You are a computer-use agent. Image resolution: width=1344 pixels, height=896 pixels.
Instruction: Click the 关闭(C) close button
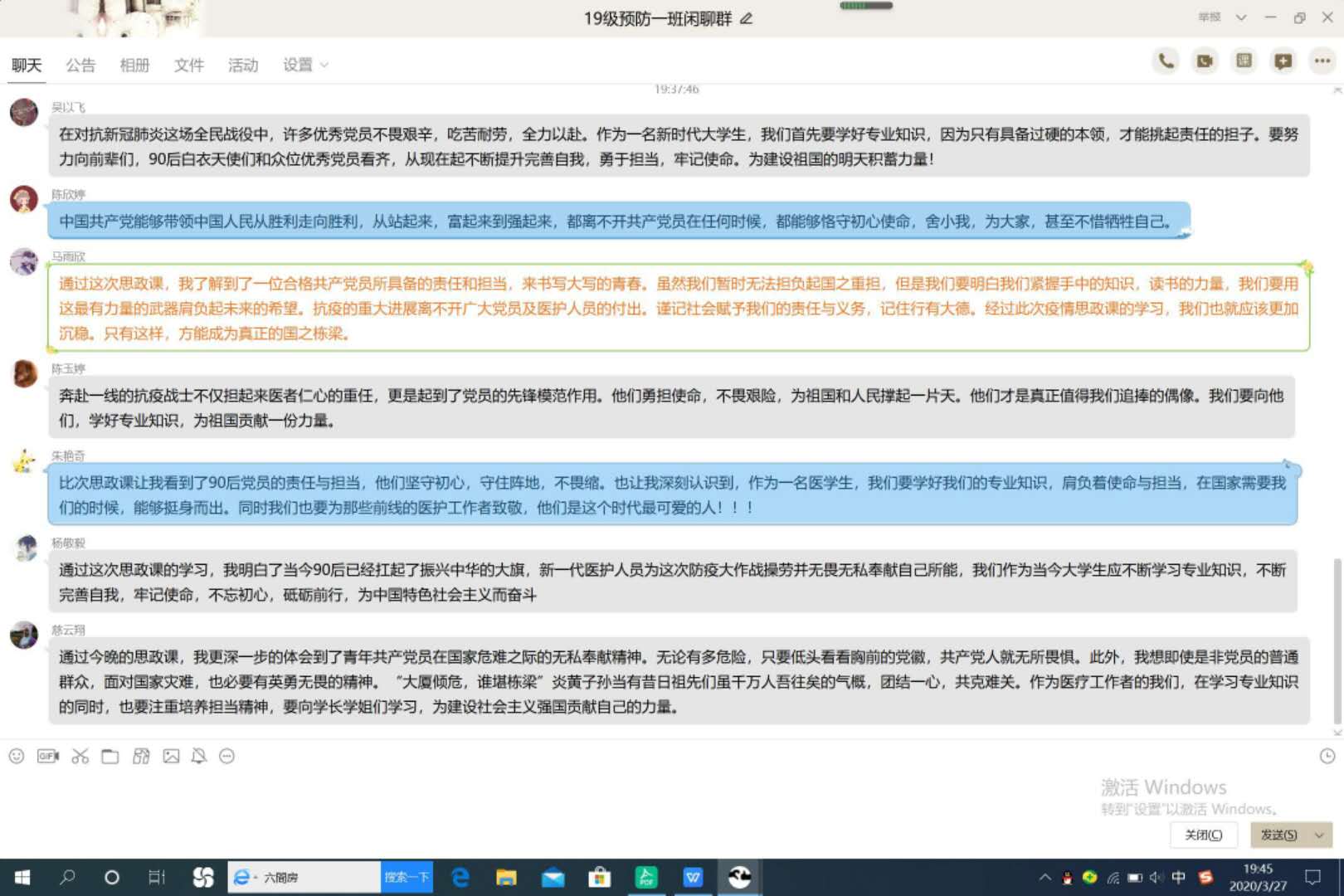pyautogui.click(x=1204, y=835)
